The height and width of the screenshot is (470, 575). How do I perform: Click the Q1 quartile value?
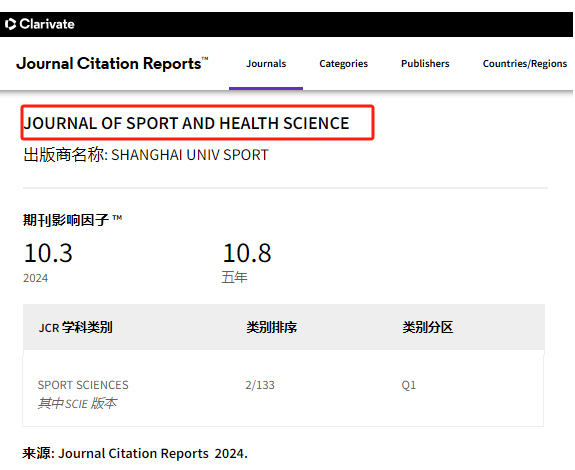(409, 385)
